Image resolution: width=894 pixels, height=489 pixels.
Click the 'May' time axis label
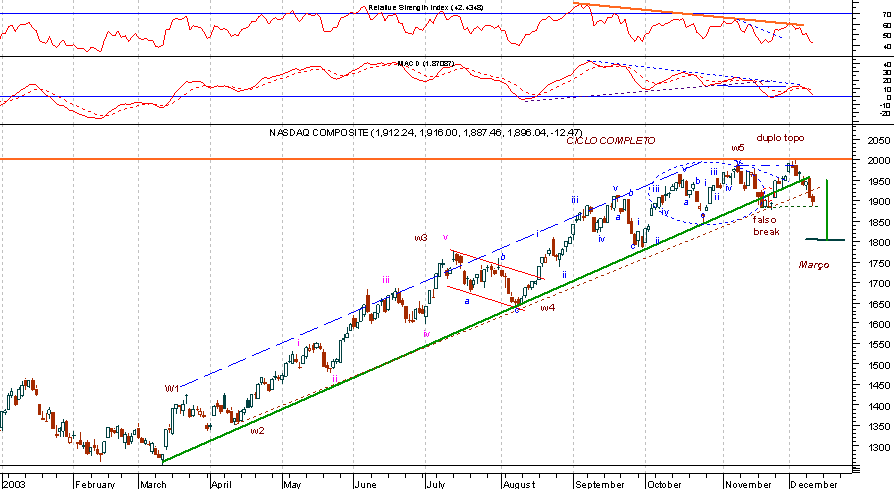(292, 484)
